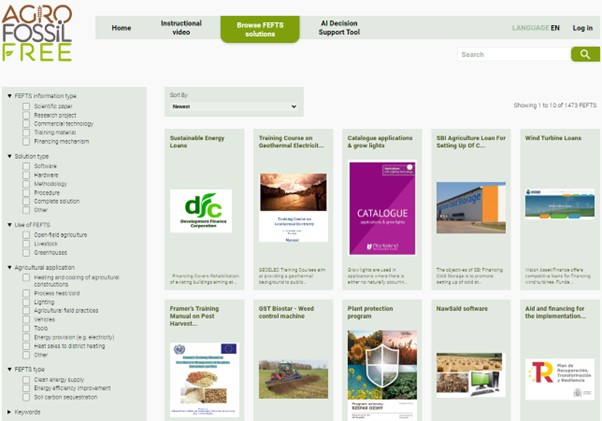Open the Sort By Newest dropdown
The height and width of the screenshot is (421, 602).
click(234, 106)
